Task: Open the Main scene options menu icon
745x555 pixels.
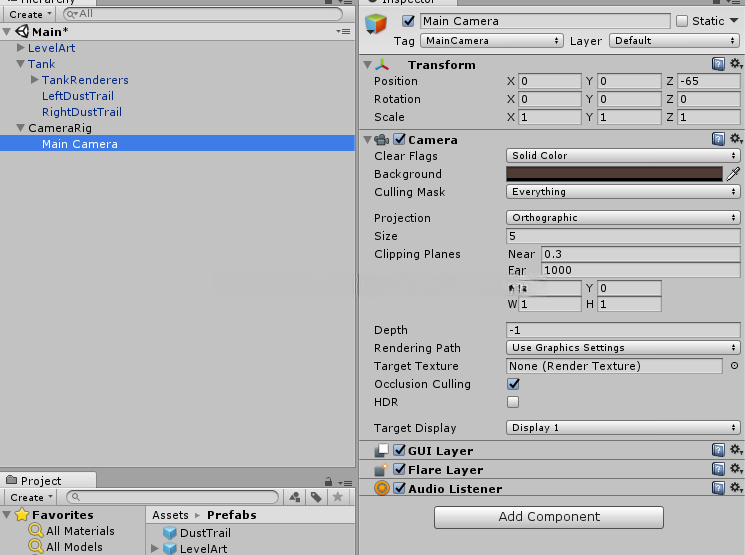Action: click(343, 31)
